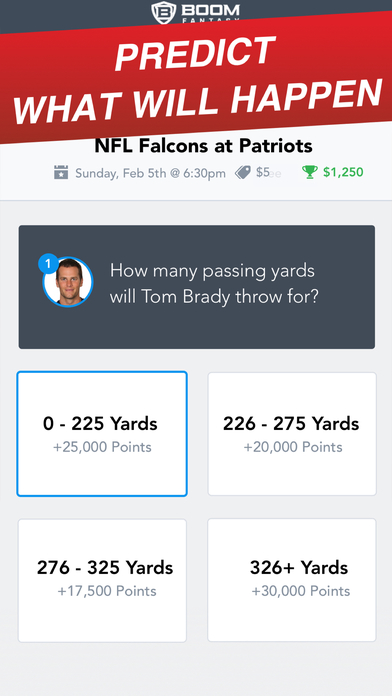Click the PREDICT banner headline
Viewport: 392px width, 696px height.
coord(195,52)
